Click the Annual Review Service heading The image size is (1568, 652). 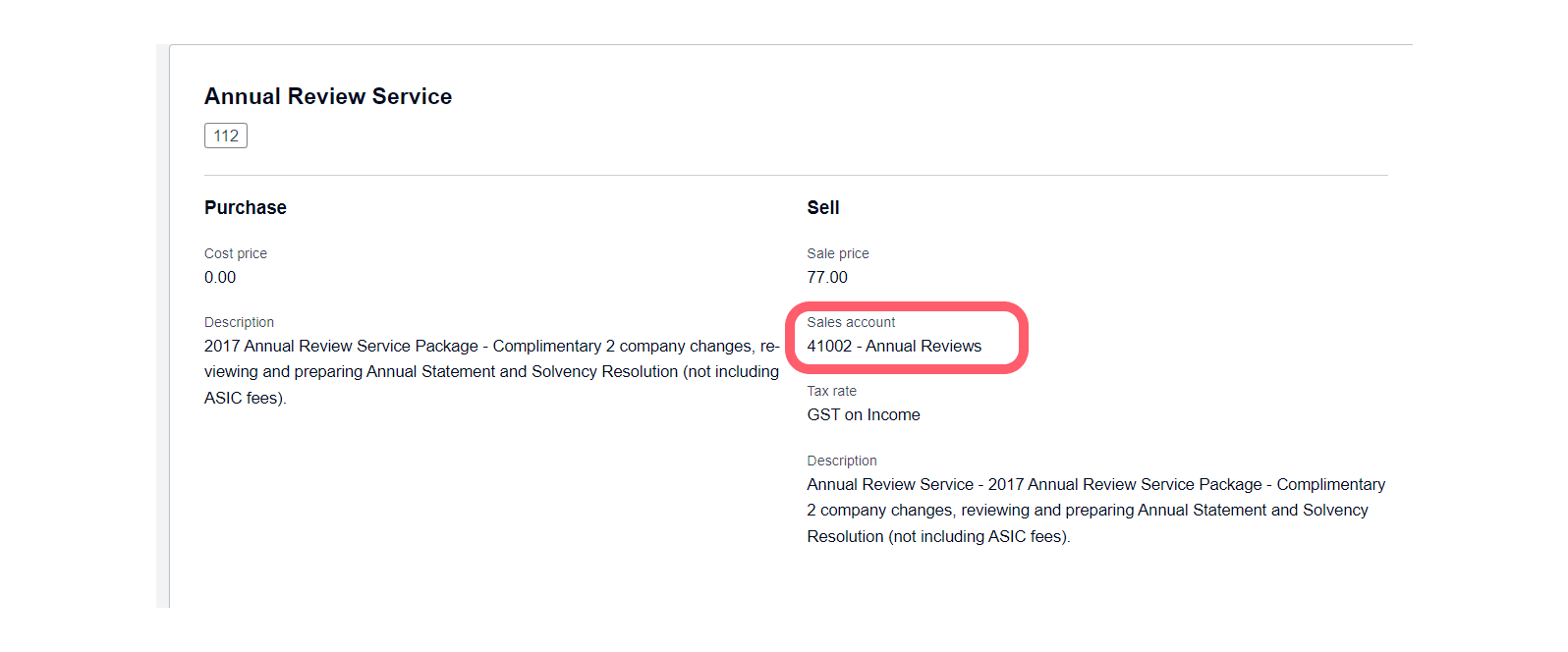click(x=328, y=95)
